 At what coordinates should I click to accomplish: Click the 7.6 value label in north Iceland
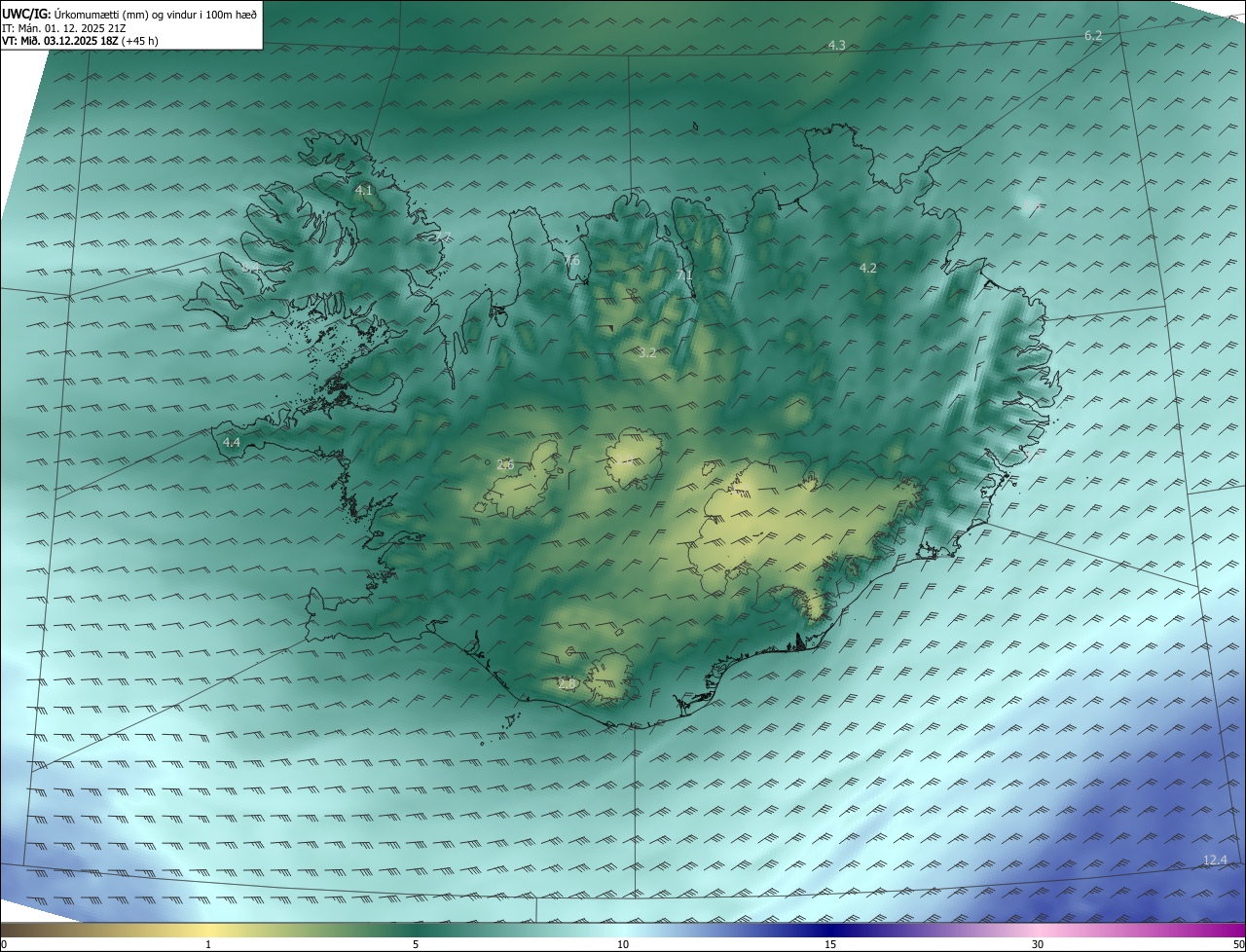571,260
